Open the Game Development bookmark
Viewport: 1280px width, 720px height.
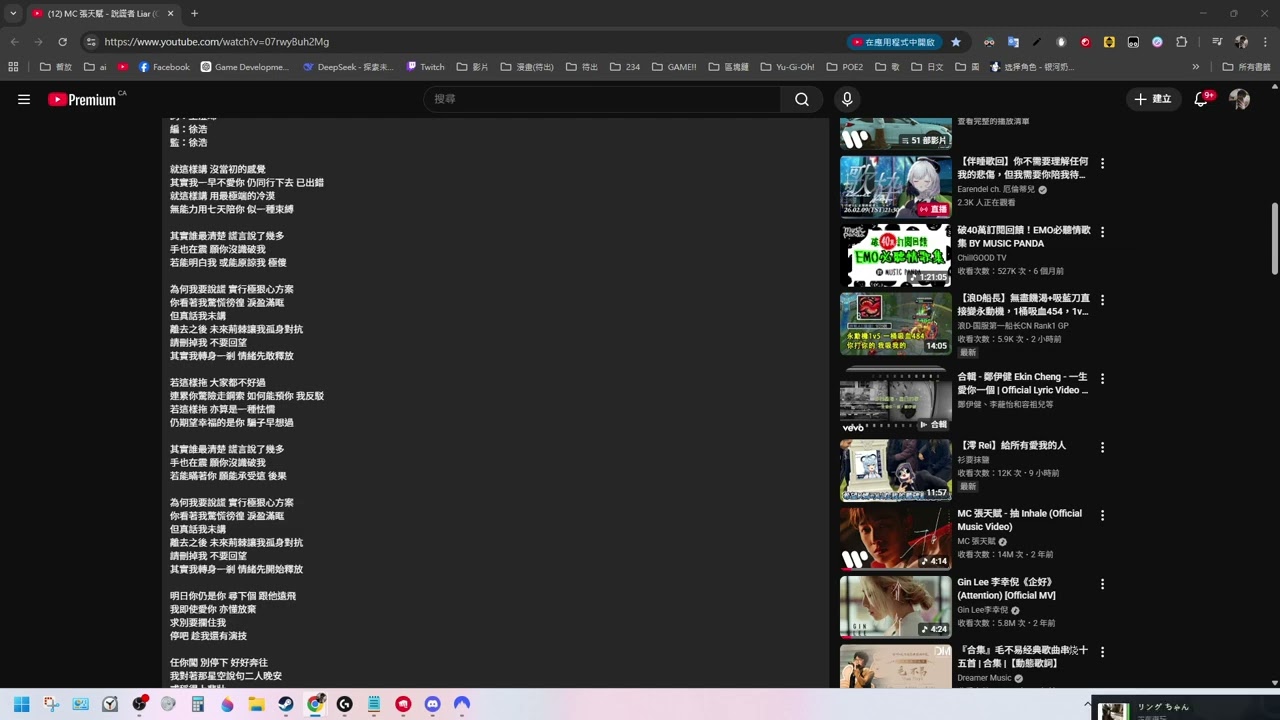pos(245,67)
